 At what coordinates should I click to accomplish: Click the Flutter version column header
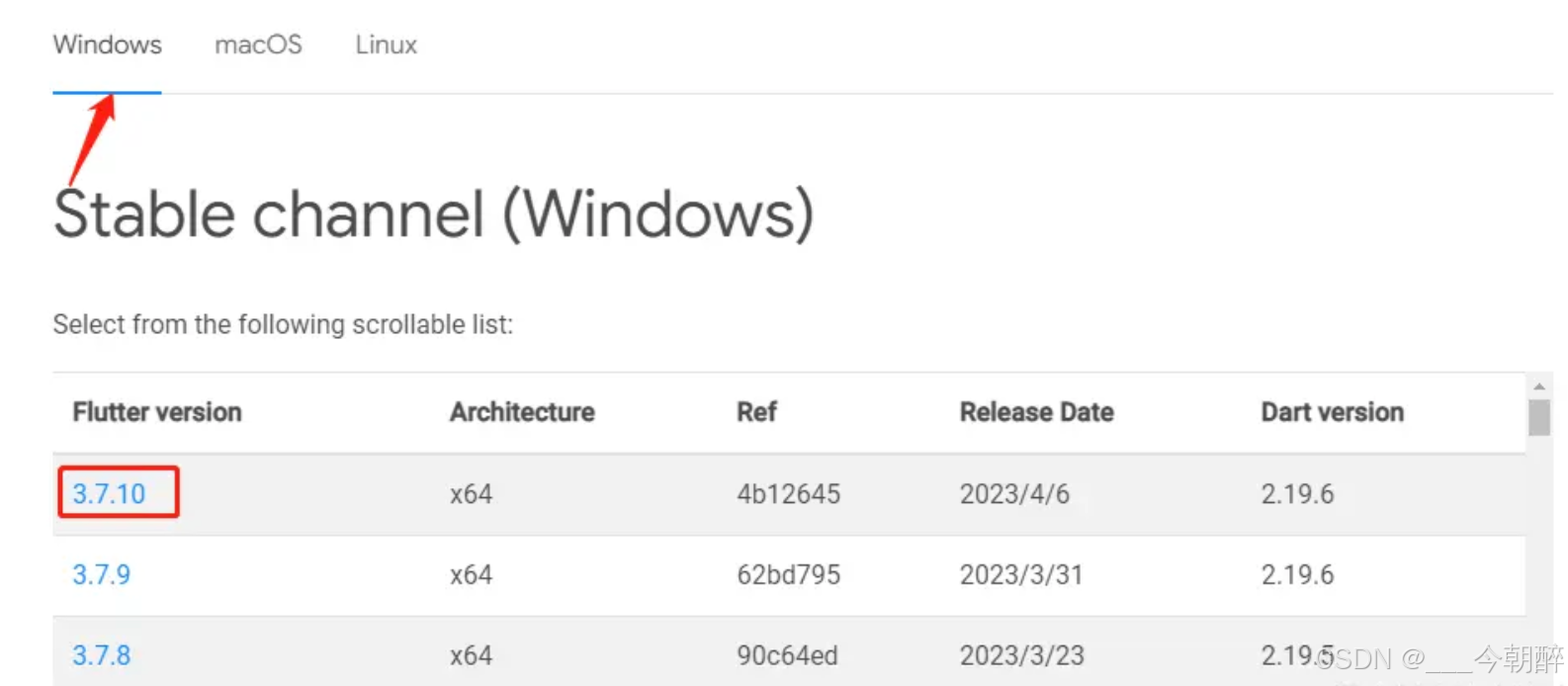click(x=157, y=412)
